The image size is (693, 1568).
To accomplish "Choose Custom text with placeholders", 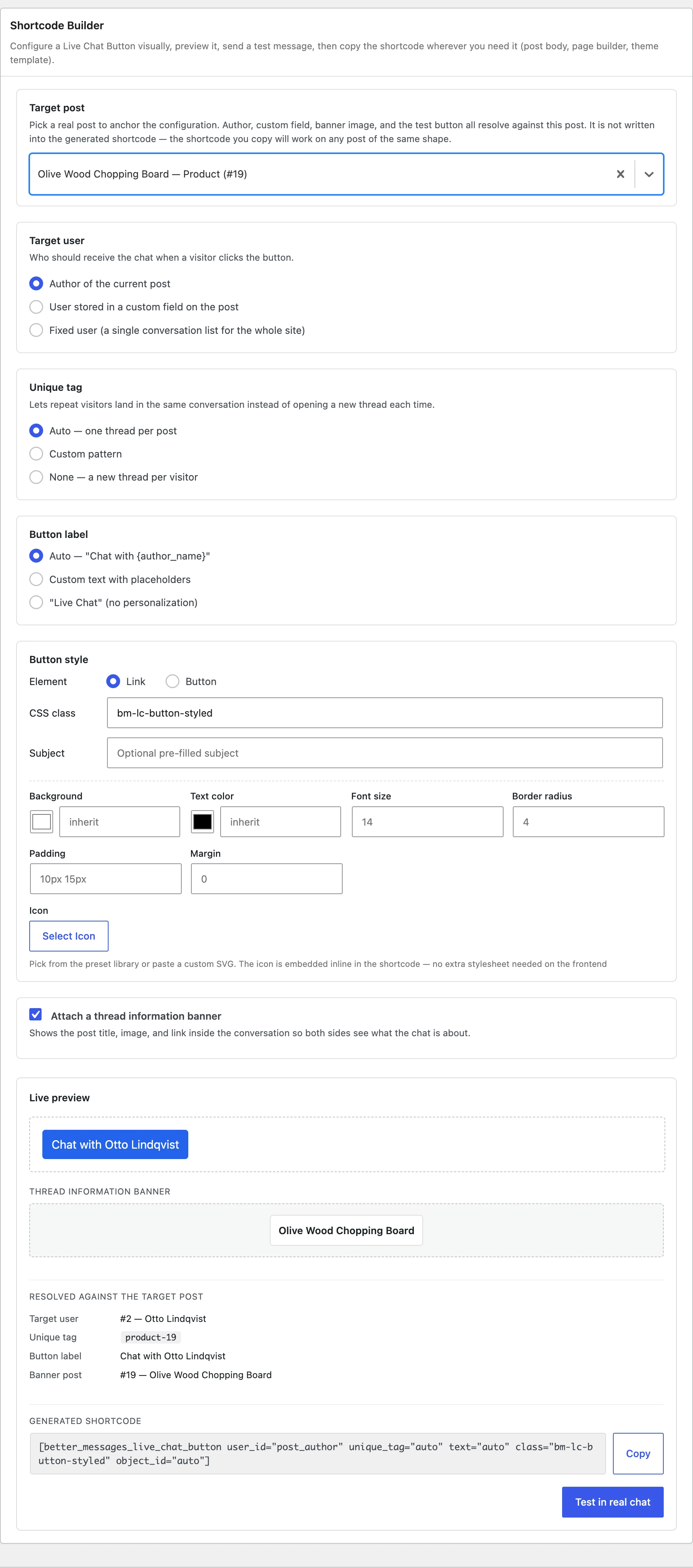I will tap(37, 580).
